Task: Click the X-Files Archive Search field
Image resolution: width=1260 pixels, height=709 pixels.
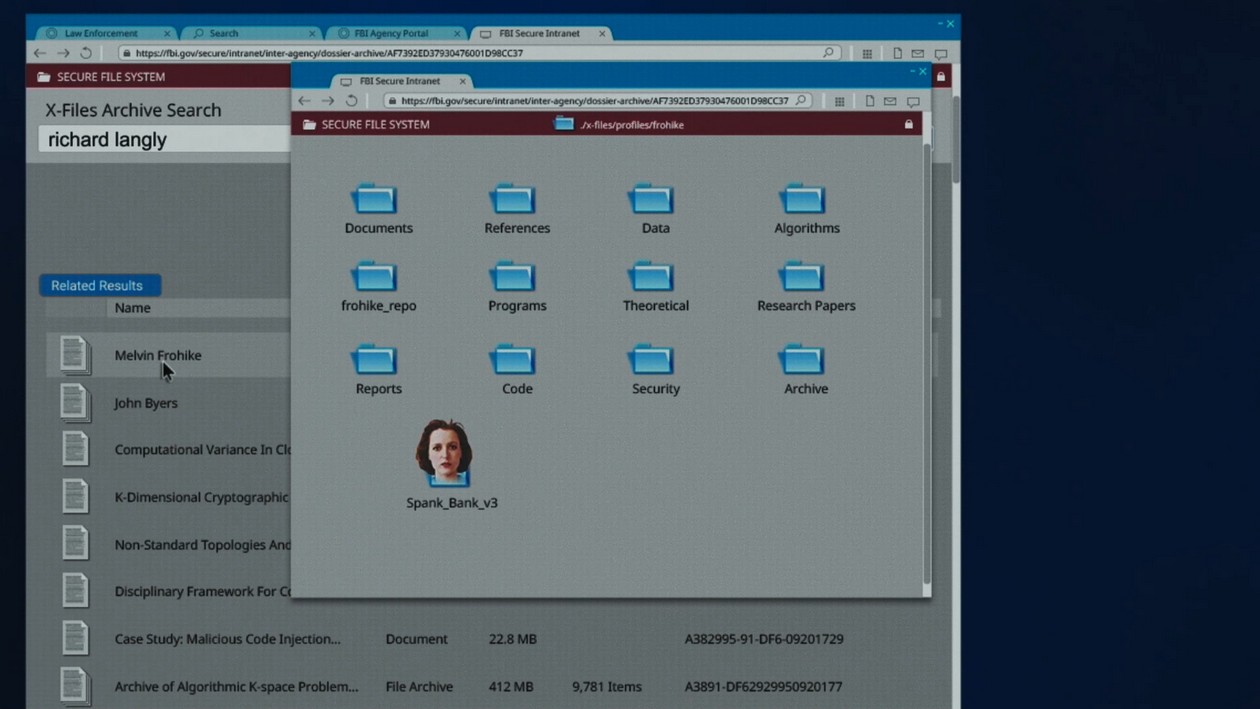Action: click(x=165, y=139)
